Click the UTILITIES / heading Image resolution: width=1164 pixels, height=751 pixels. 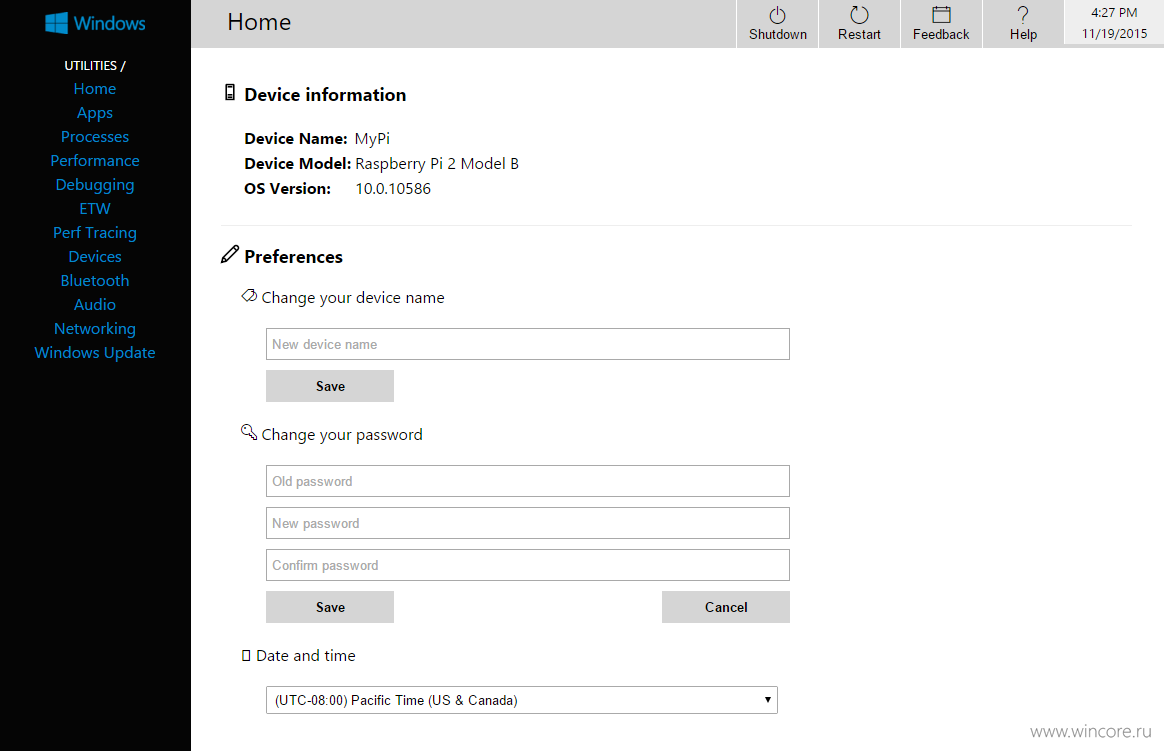click(x=95, y=65)
